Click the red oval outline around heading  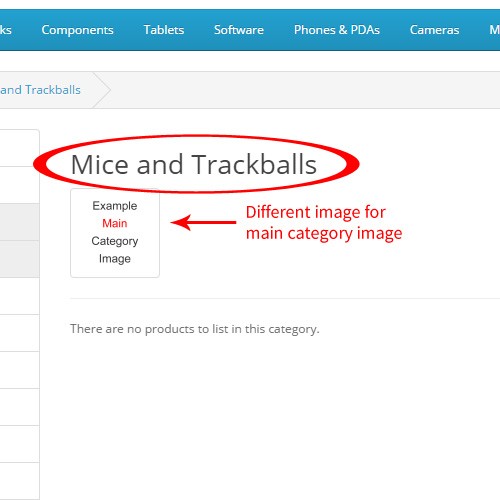point(196,164)
